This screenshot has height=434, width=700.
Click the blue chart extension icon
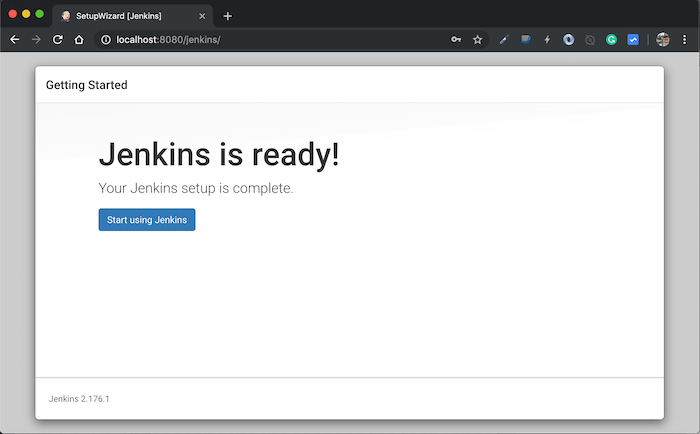pos(633,40)
